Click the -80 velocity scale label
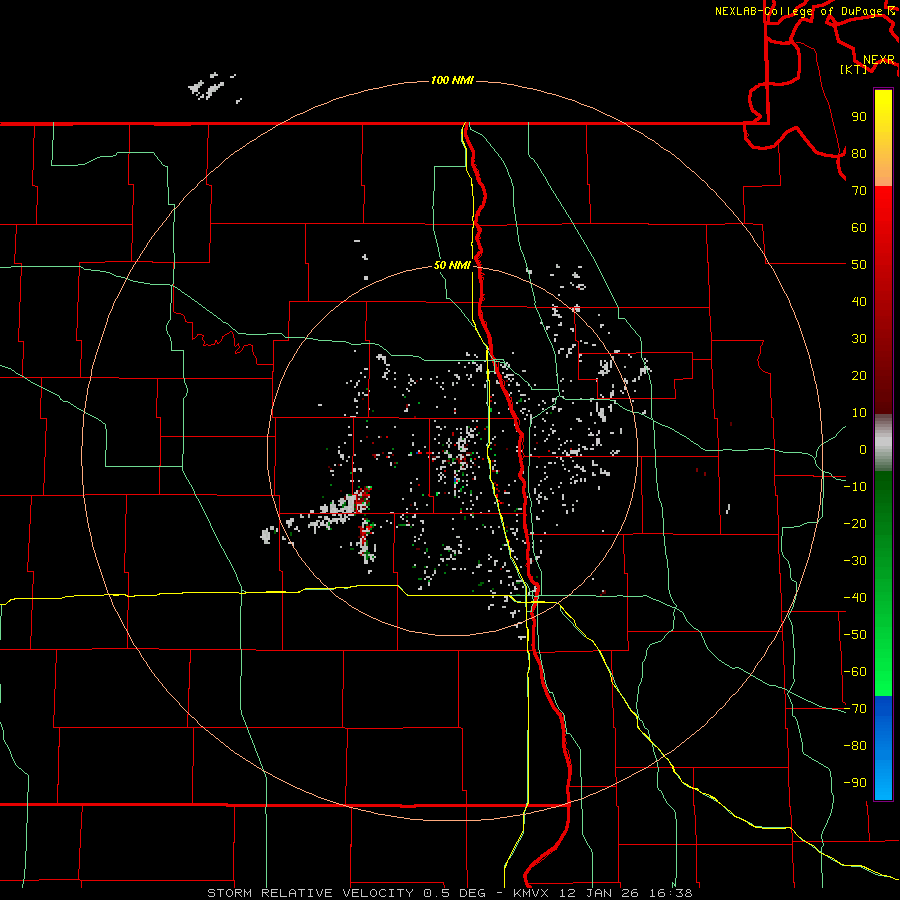900x900 pixels. tap(855, 746)
